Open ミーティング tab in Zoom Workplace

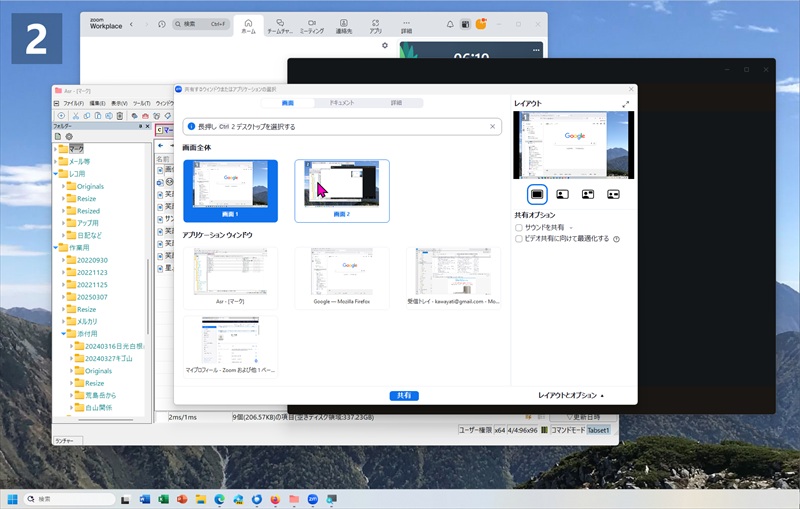pyautogui.click(x=312, y=26)
